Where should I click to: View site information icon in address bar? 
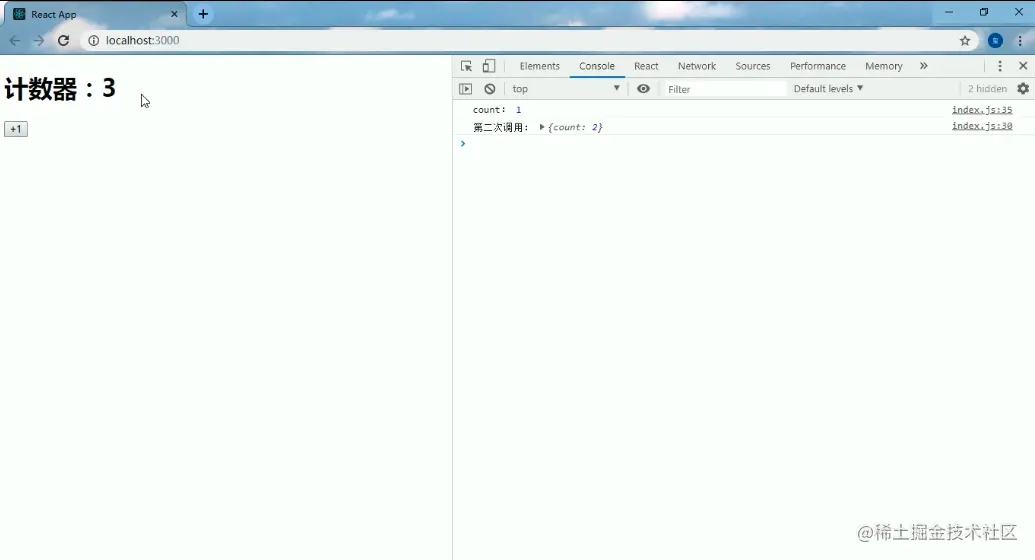point(94,40)
